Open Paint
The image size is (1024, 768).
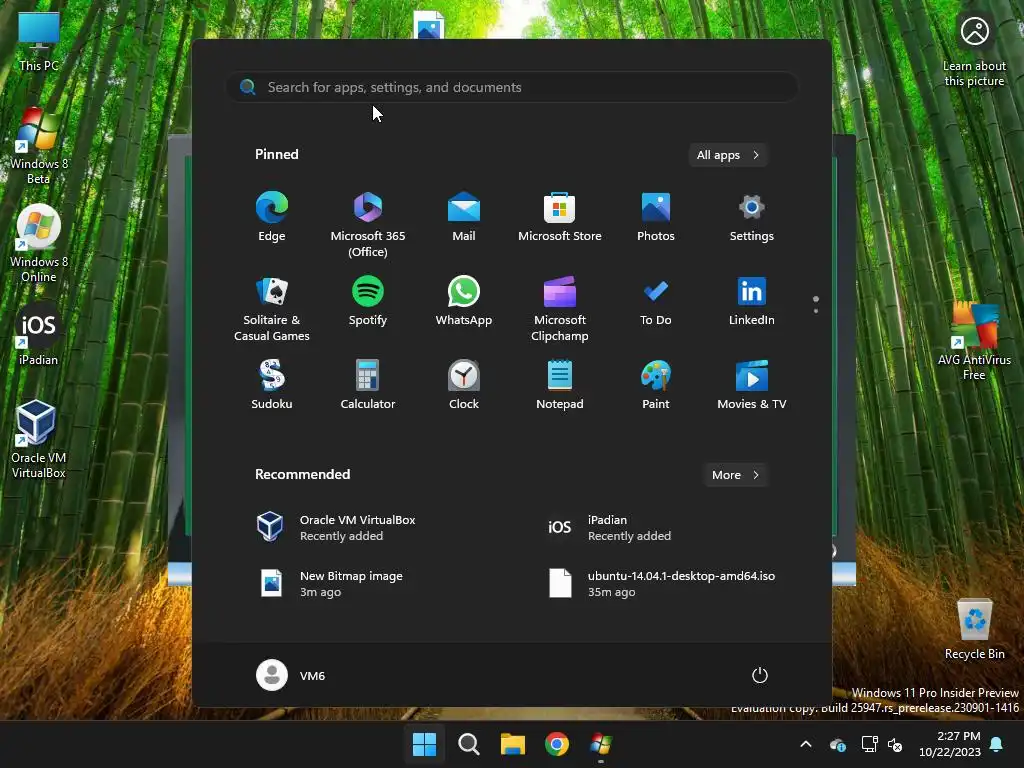click(x=656, y=385)
